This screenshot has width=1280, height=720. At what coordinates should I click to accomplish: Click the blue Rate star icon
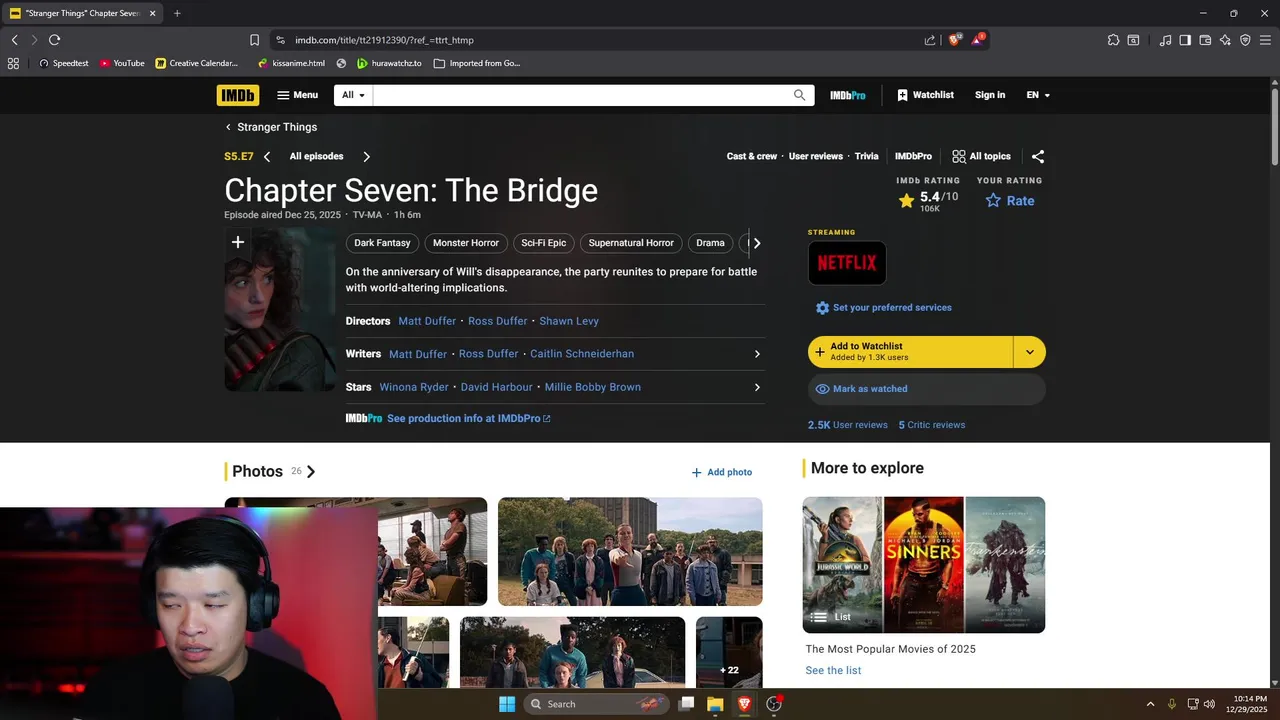(x=993, y=200)
